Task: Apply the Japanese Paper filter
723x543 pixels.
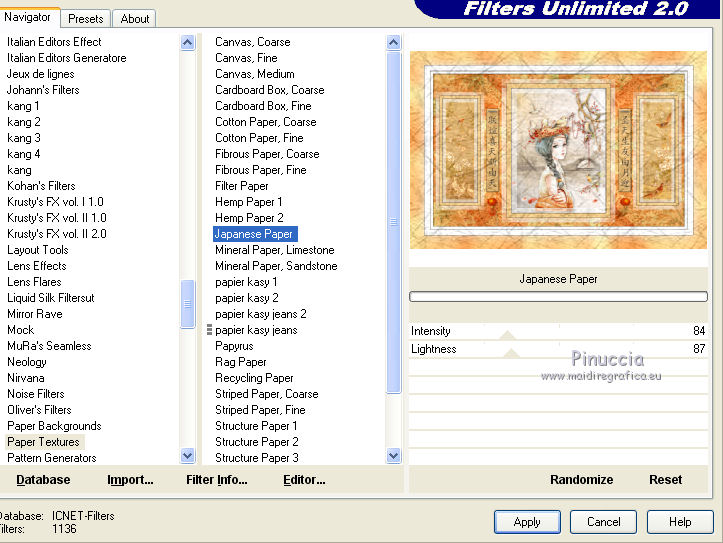Action: pyautogui.click(x=527, y=522)
